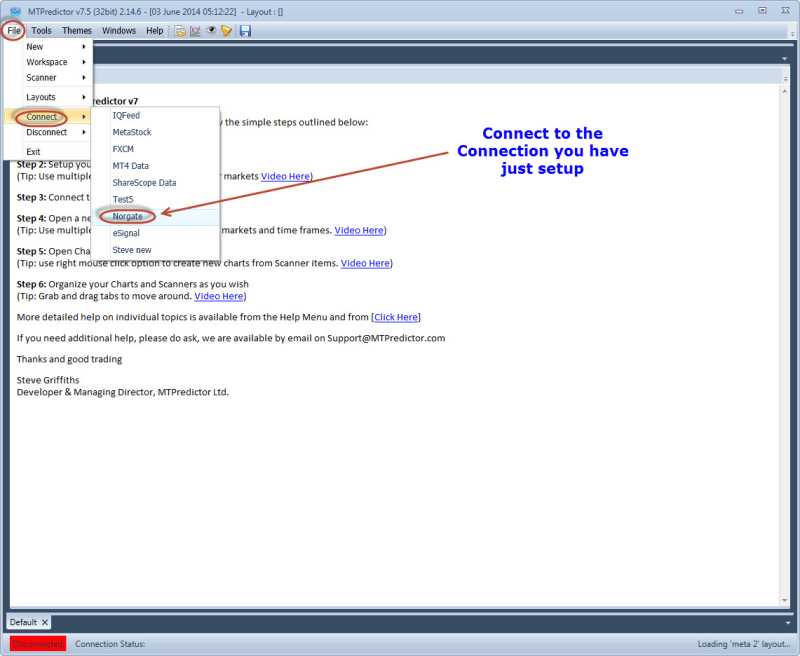This screenshot has width=800, height=656.
Task: Open dark panel header dropdown arrow
Action: (x=785, y=59)
